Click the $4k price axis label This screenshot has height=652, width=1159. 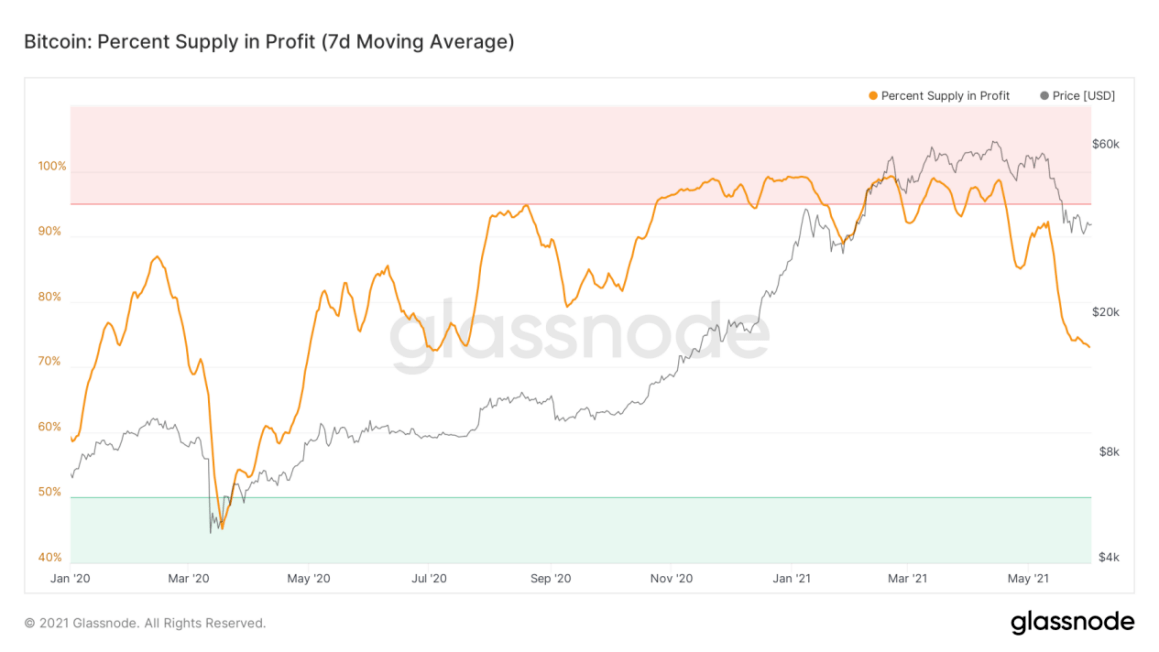[x=1108, y=558]
